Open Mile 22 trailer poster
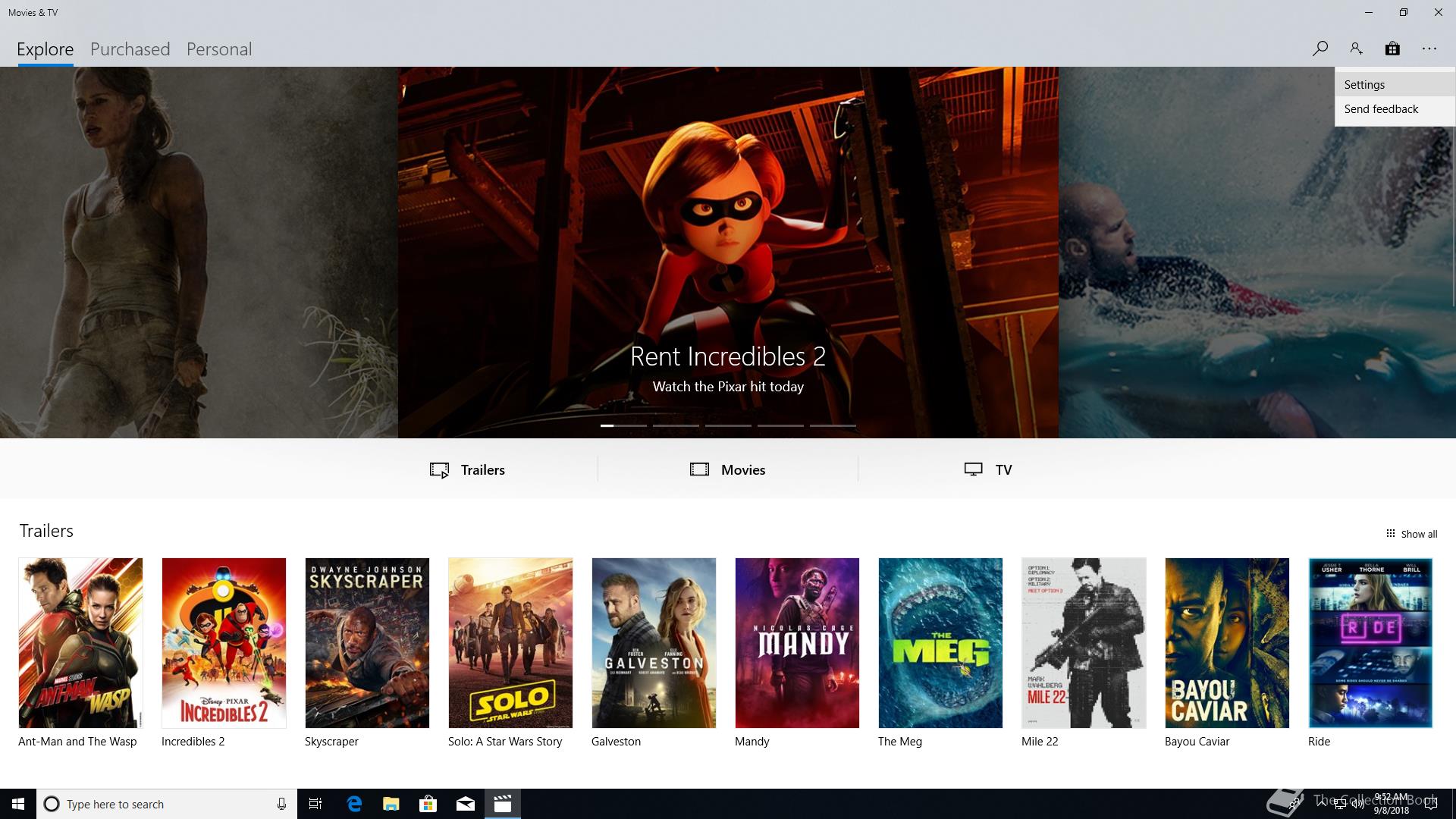 click(x=1084, y=643)
